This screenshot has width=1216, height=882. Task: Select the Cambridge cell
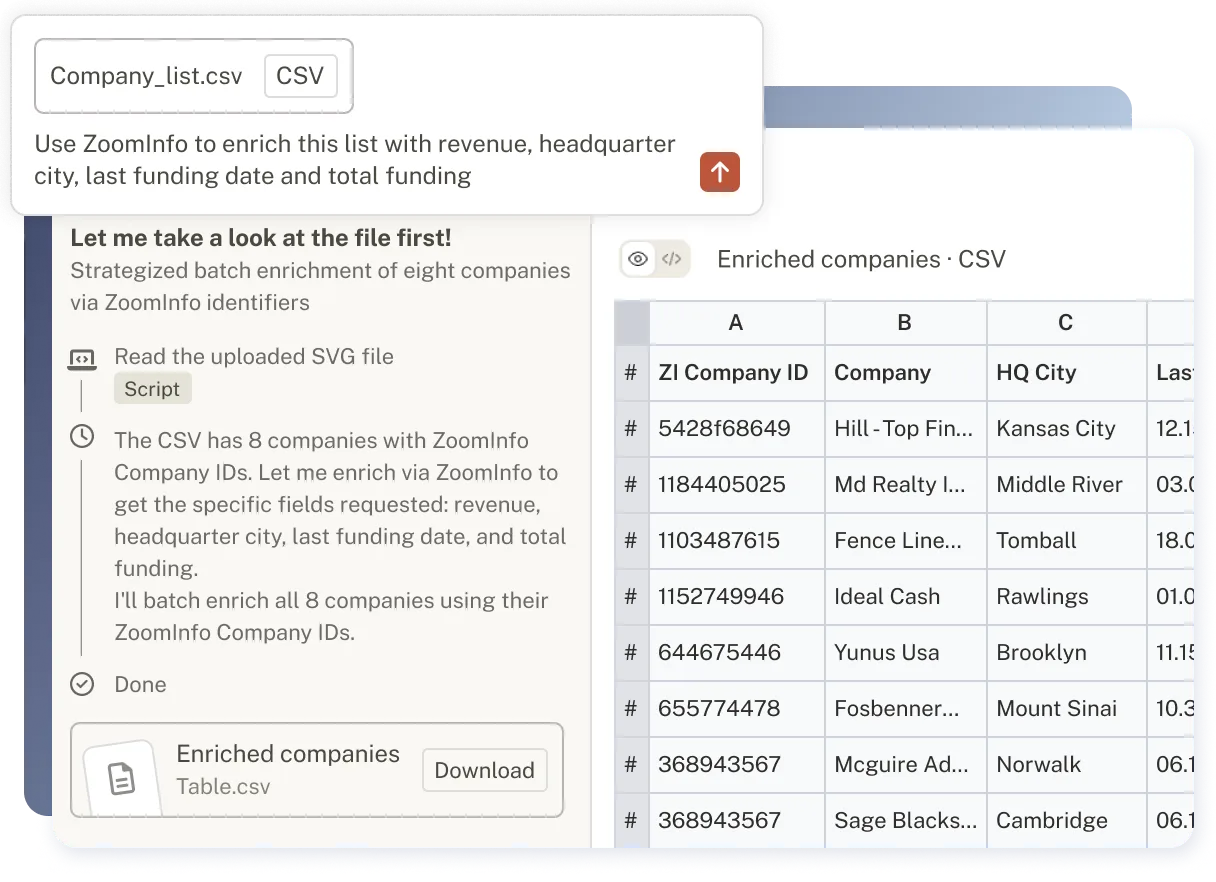(x=1066, y=821)
